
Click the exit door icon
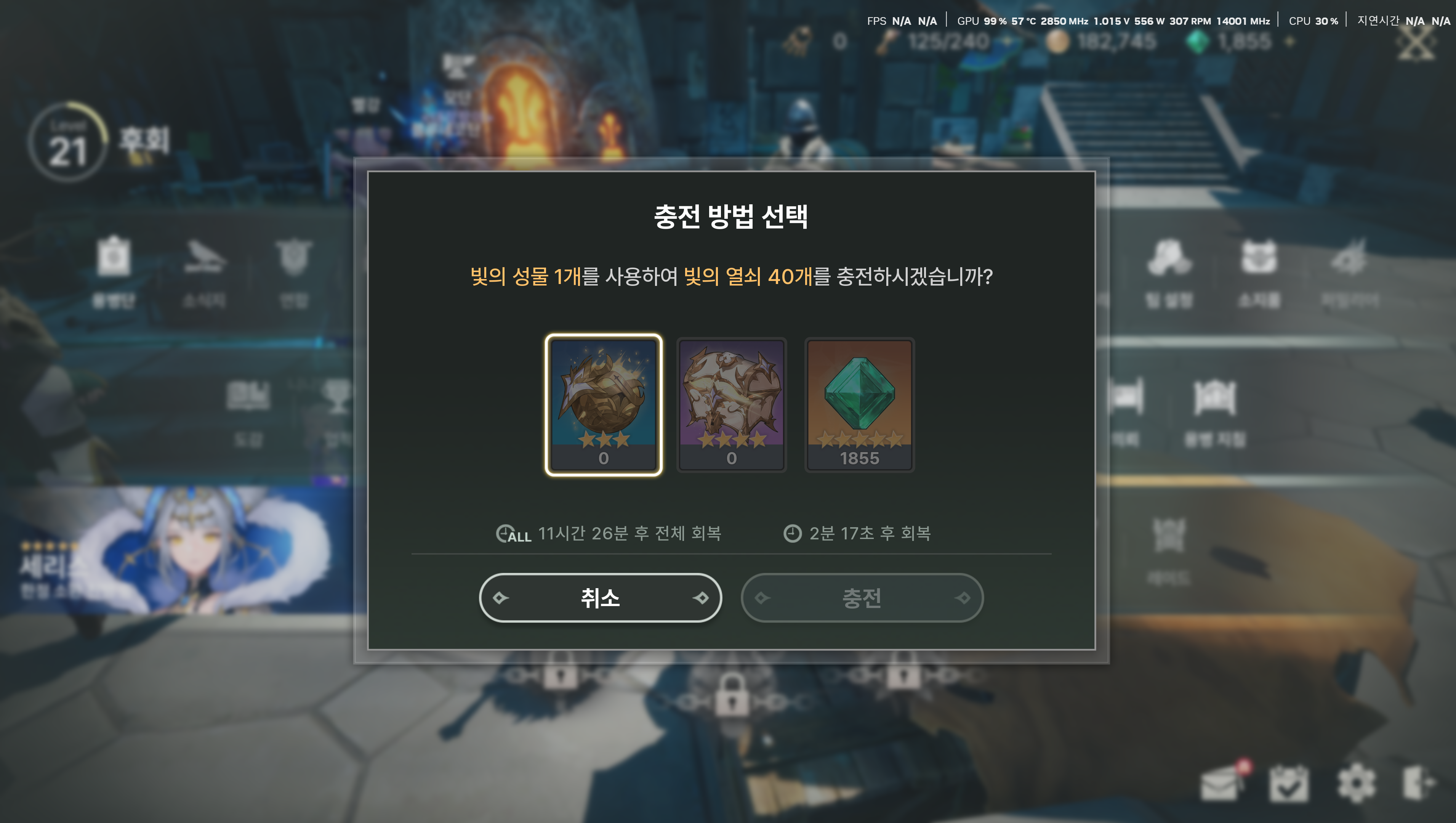point(1420,783)
